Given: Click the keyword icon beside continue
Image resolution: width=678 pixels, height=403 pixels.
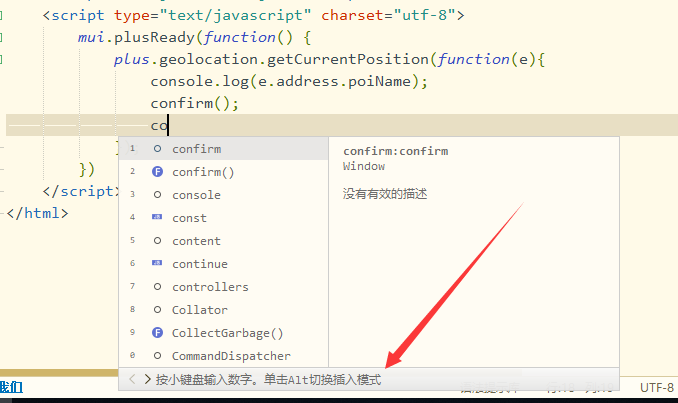Looking at the screenshot, I should click(157, 263).
